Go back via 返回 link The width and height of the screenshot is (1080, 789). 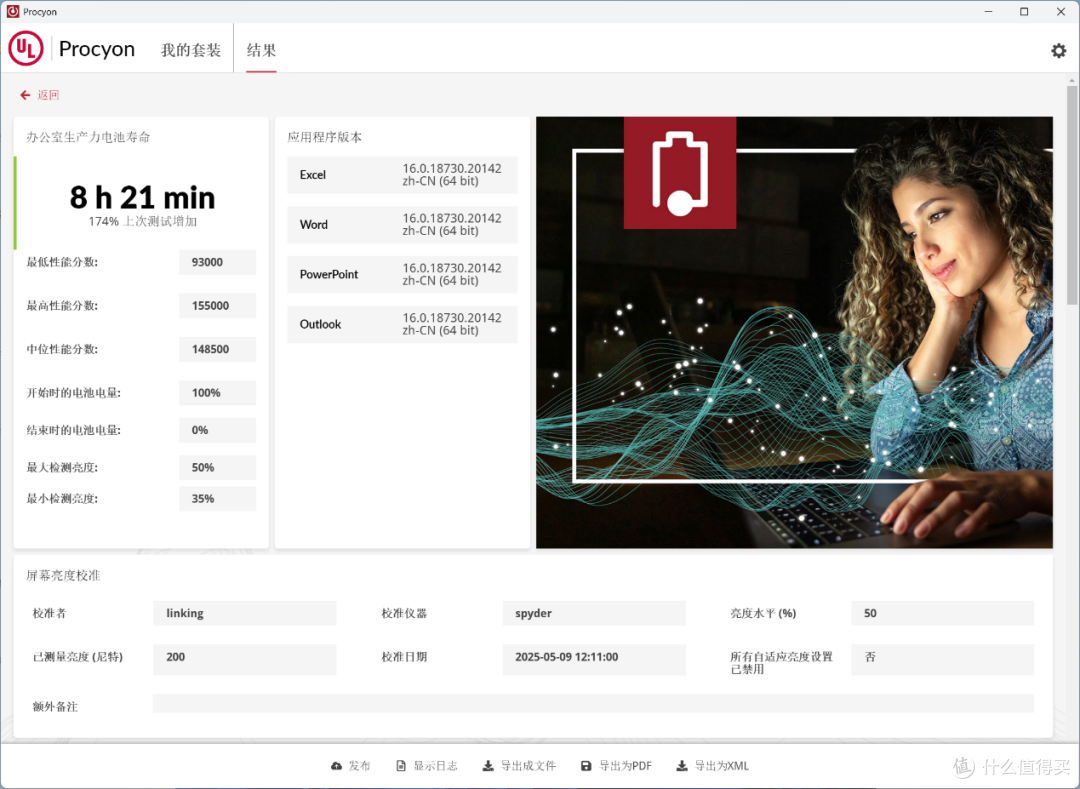[48, 95]
